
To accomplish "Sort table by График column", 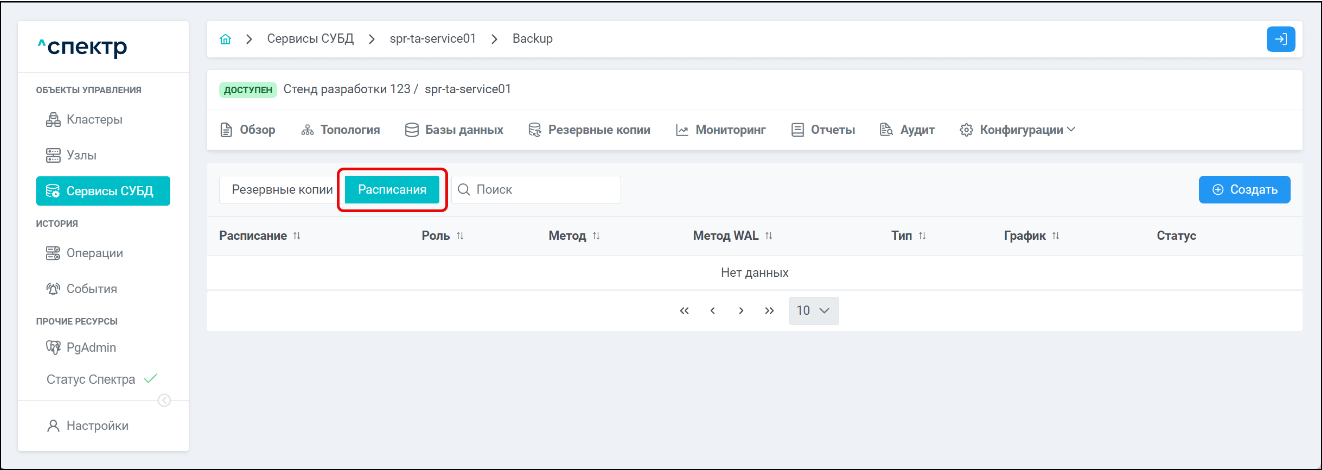I will point(1055,236).
